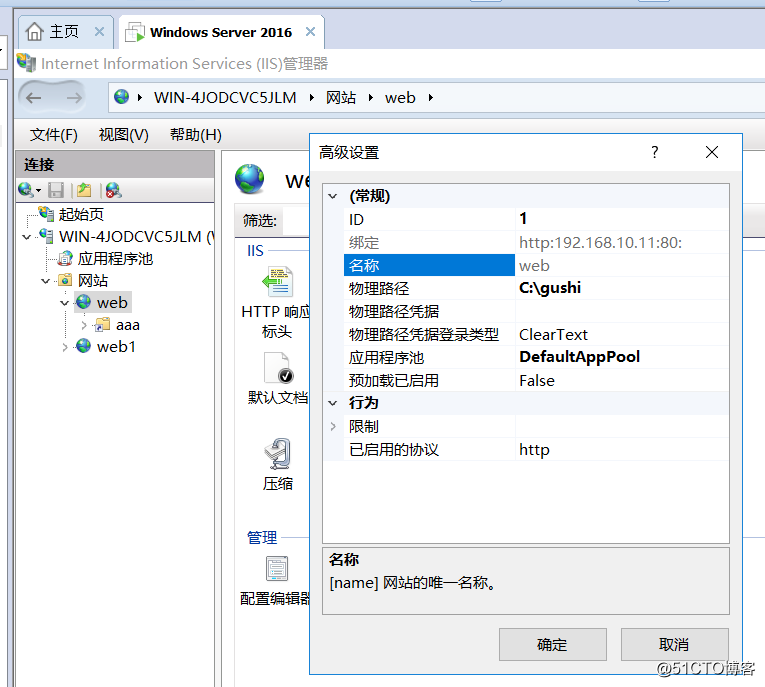This screenshot has height=687, width=765.
Task: Open the HTTP response headers feature icon
Action: tap(278, 282)
